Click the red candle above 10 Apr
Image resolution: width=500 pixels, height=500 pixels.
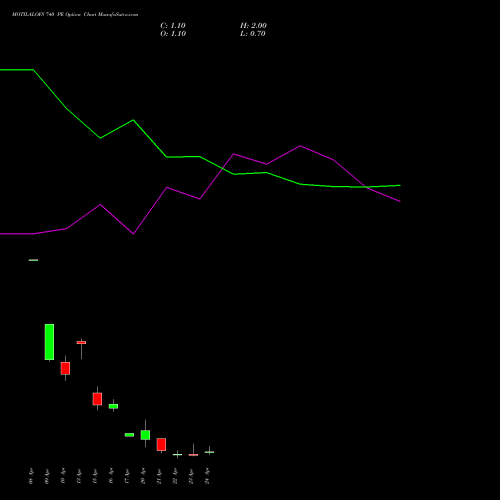tap(65, 368)
